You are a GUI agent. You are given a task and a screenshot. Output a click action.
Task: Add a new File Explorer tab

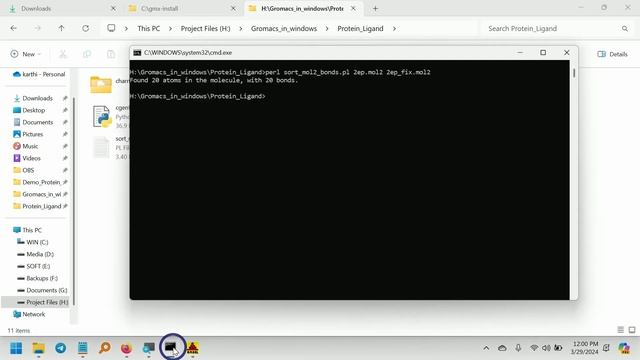(375, 9)
